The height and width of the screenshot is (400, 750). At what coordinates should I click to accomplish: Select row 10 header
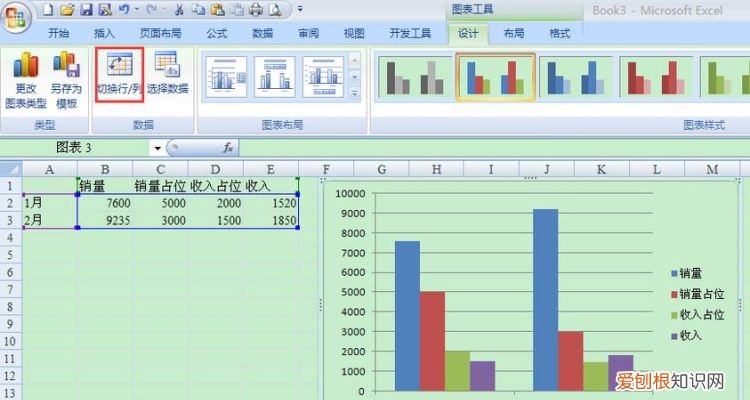tap(11, 341)
